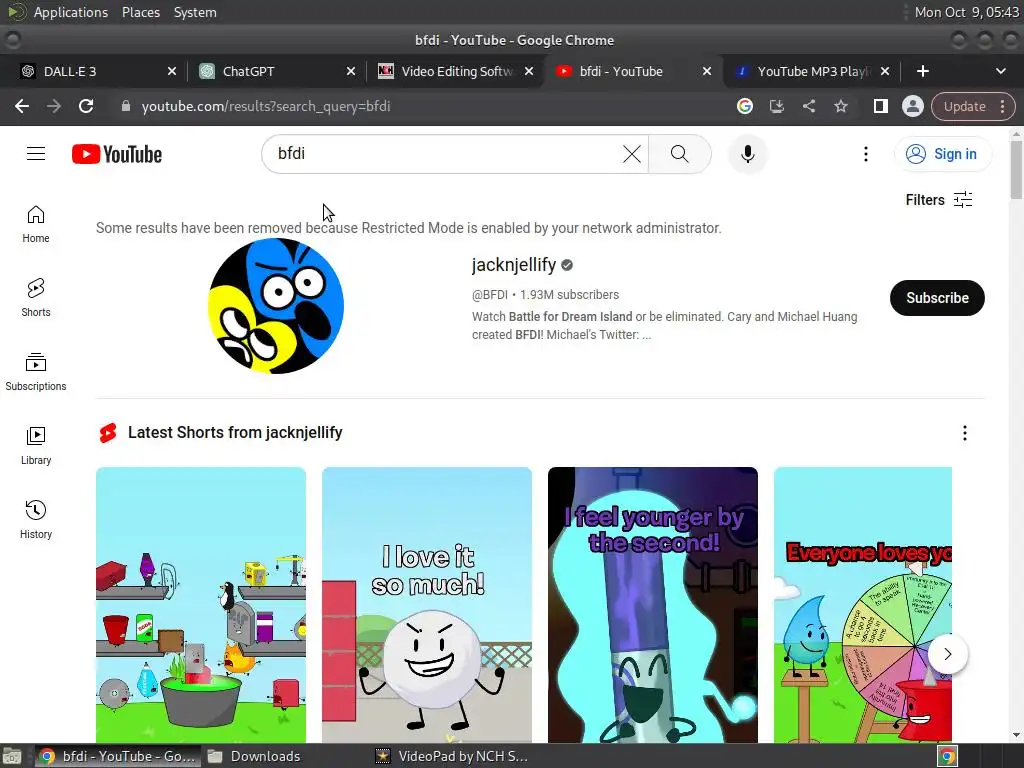Share this page via the share icon
This screenshot has height=768, width=1024.
(x=809, y=106)
